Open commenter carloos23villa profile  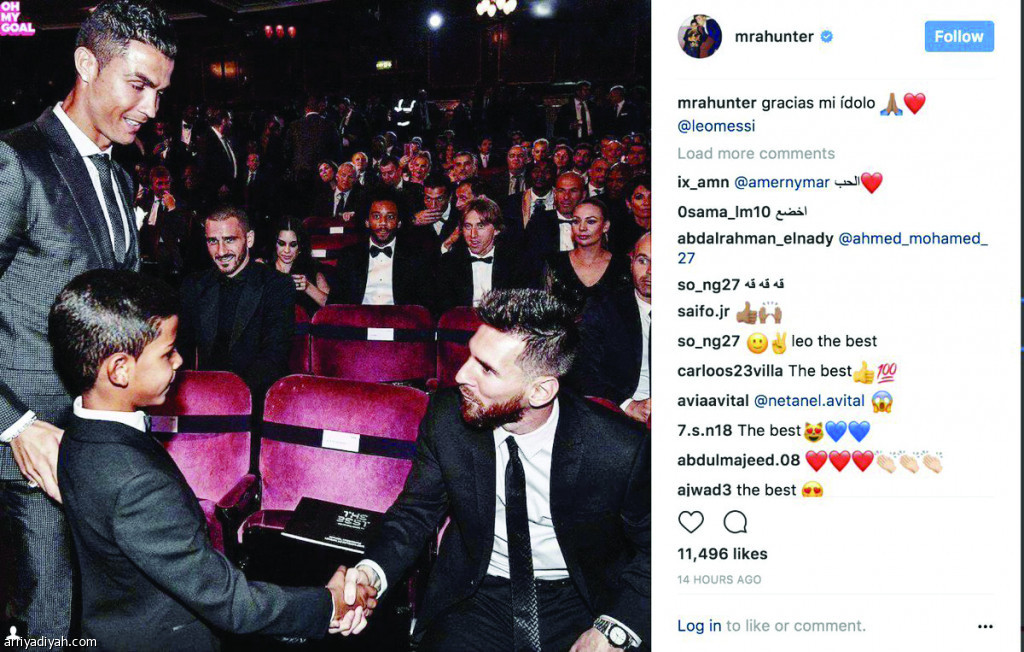729,371
